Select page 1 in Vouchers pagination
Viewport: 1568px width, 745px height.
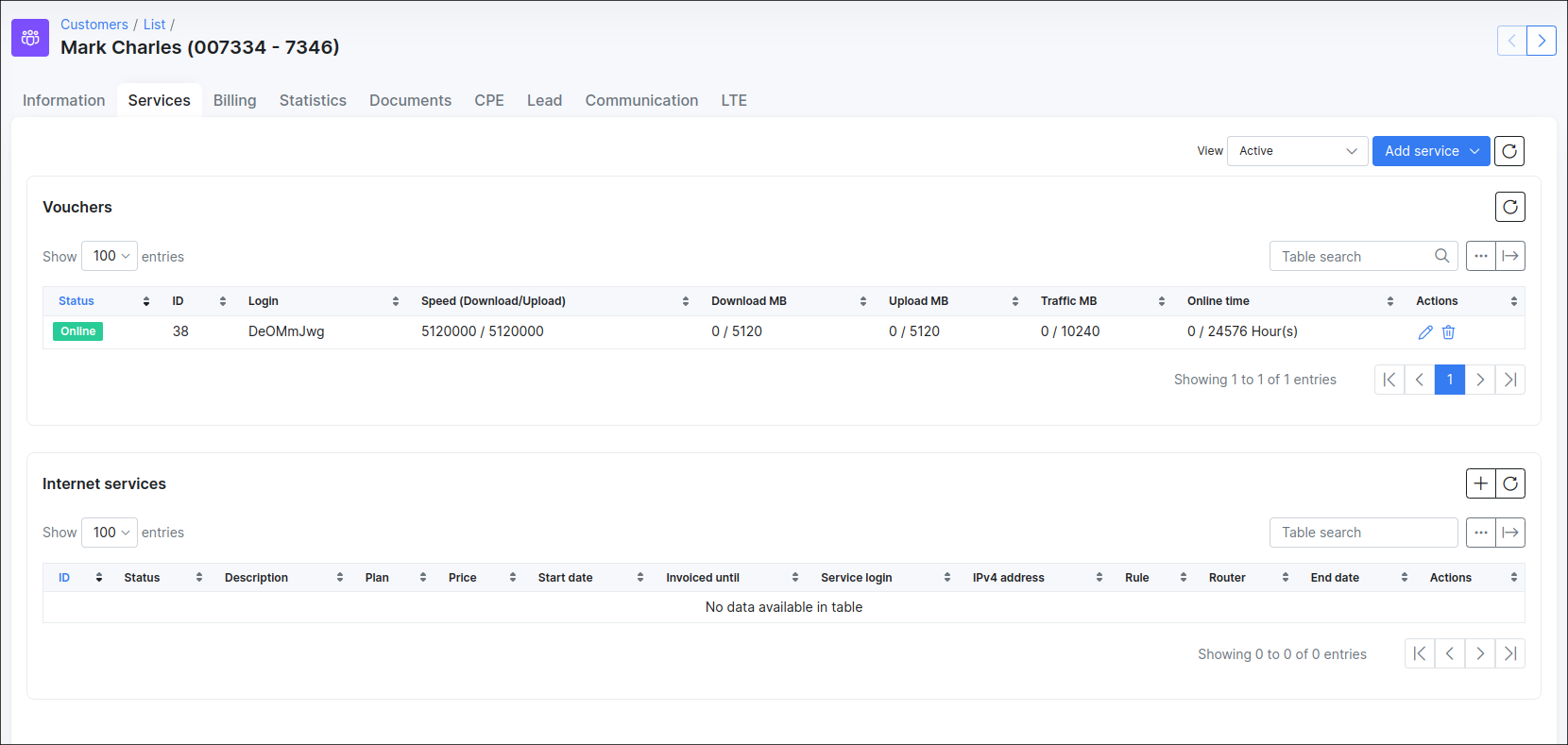[x=1449, y=380]
